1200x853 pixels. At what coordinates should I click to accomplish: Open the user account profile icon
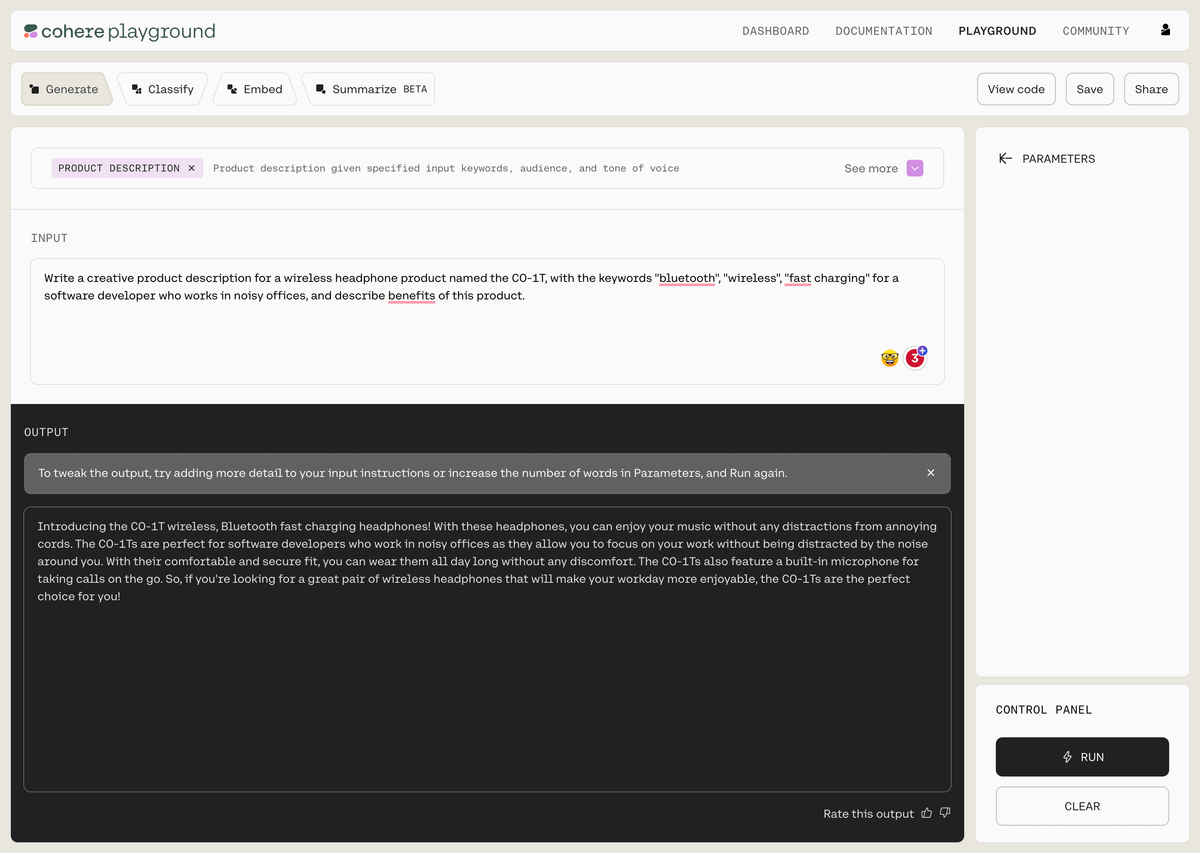click(1165, 30)
